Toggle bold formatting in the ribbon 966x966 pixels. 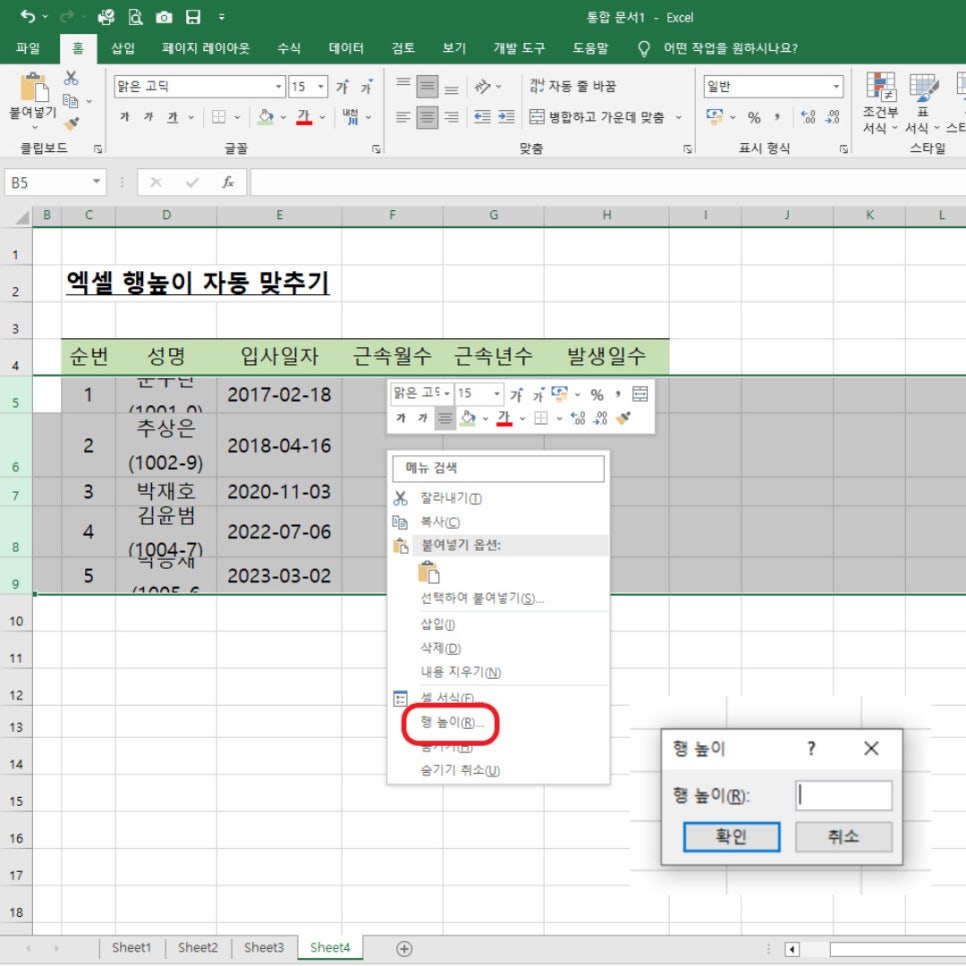click(x=125, y=116)
